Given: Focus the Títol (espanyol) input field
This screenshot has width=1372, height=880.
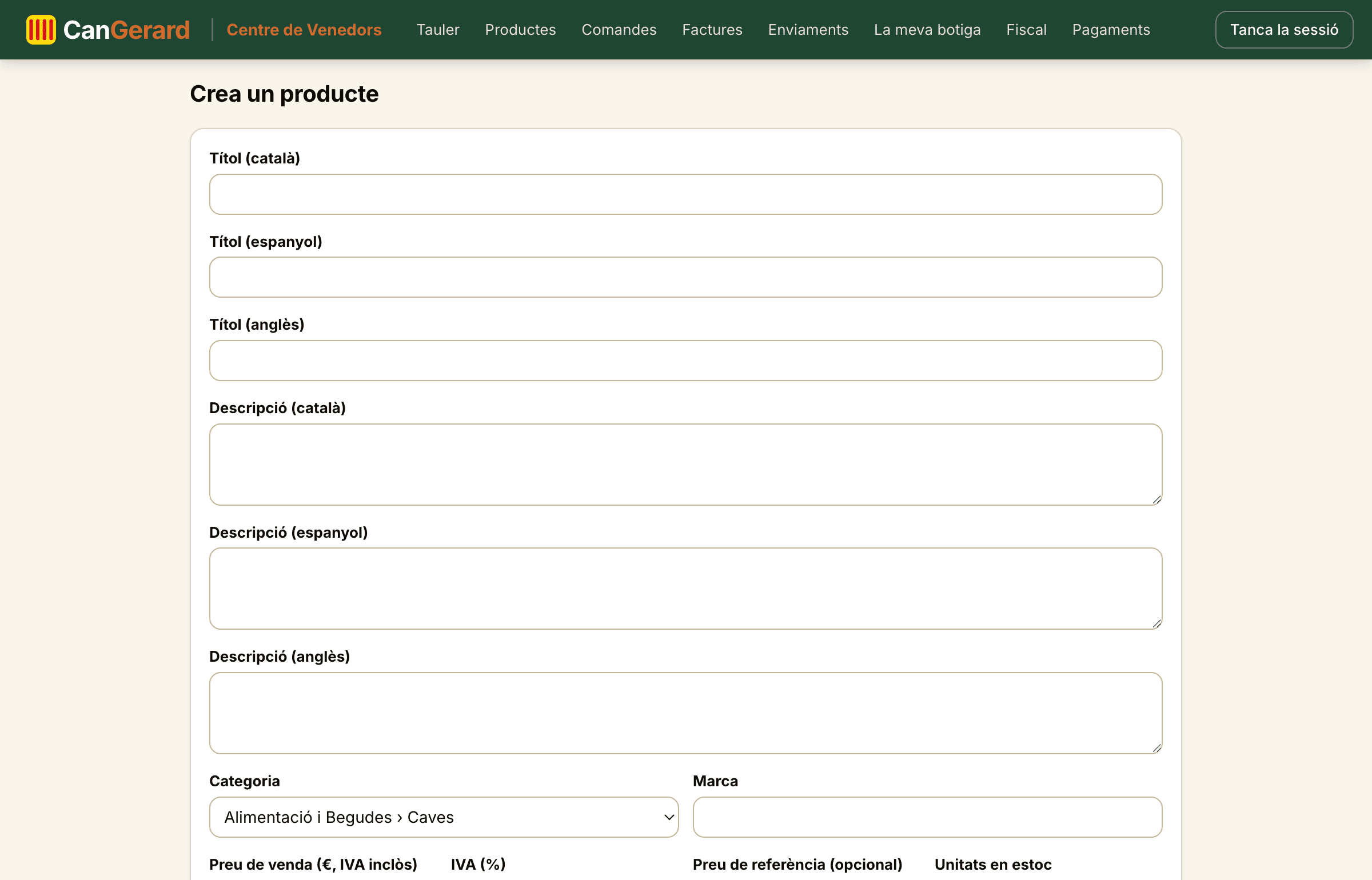Looking at the screenshot, I should (686, 277).
